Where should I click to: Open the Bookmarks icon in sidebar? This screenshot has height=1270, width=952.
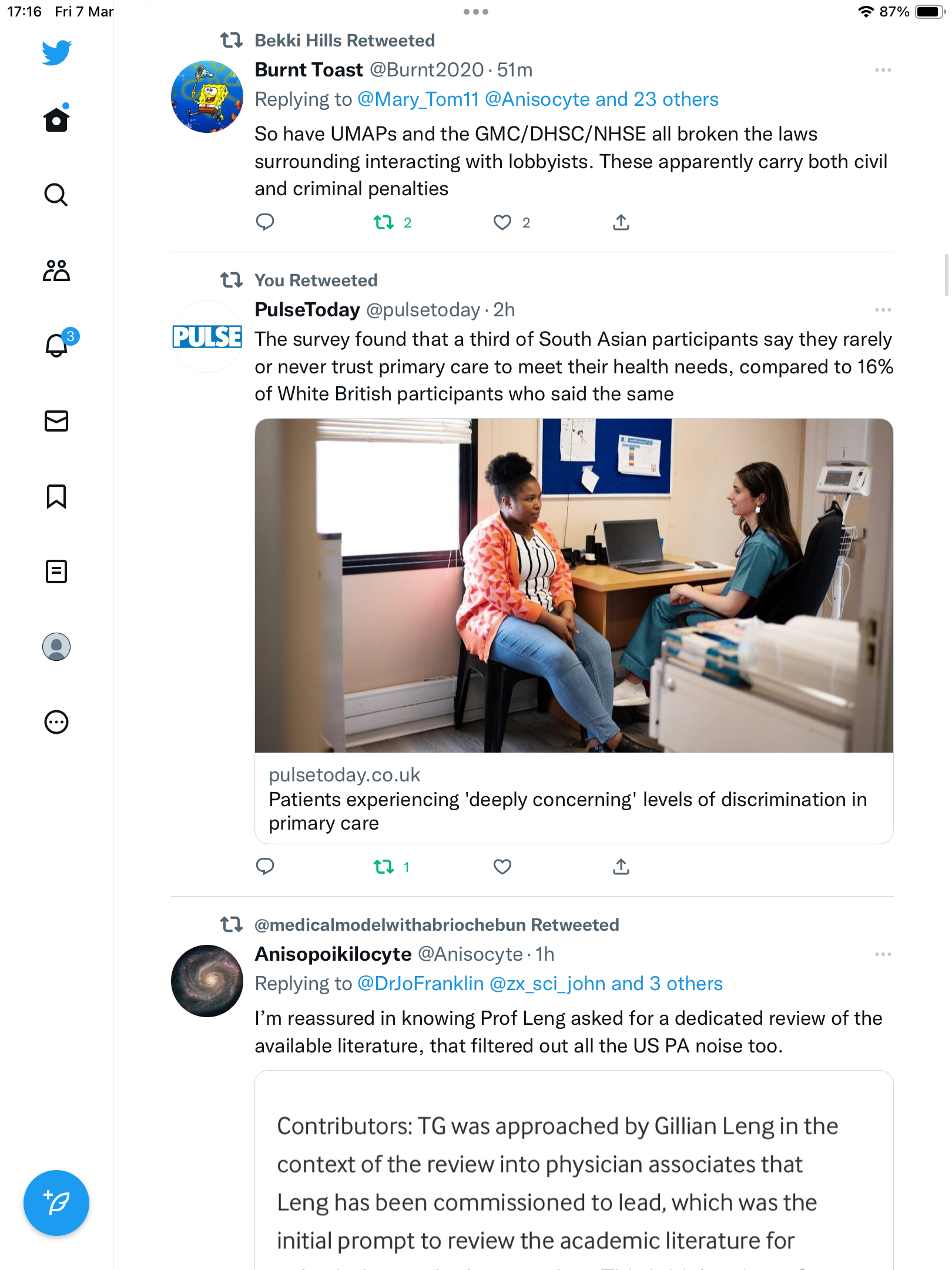[56, 496]
